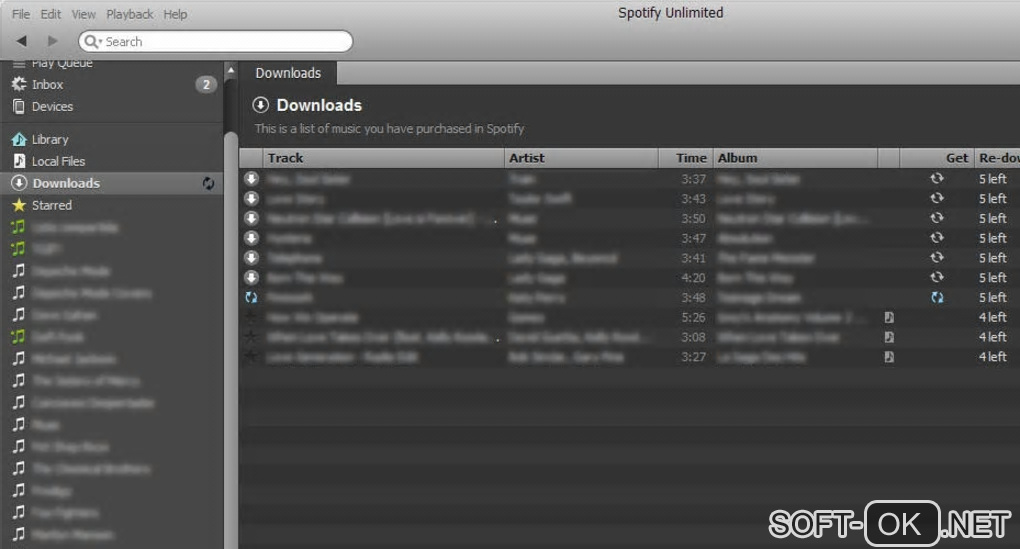Click the Local Files music-file icon
This screenshot has height=549, width=1020.
[20, 161]
